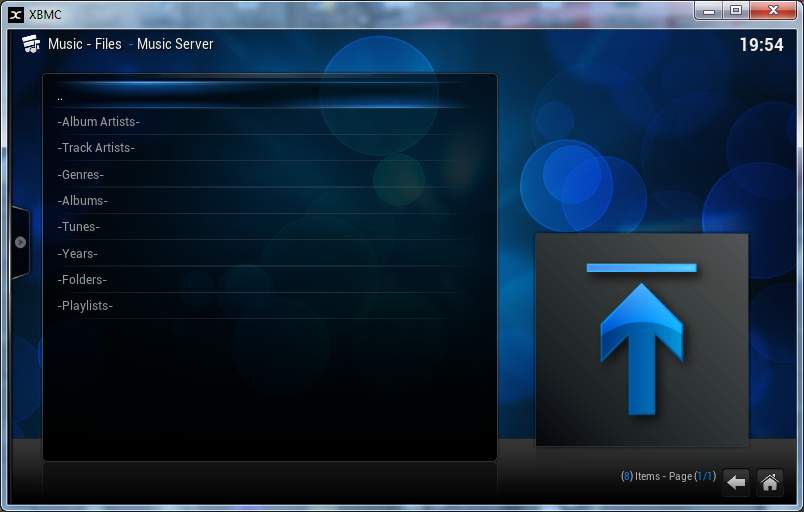
Task: Expand the left side panel handle
Action: [20, 242]
